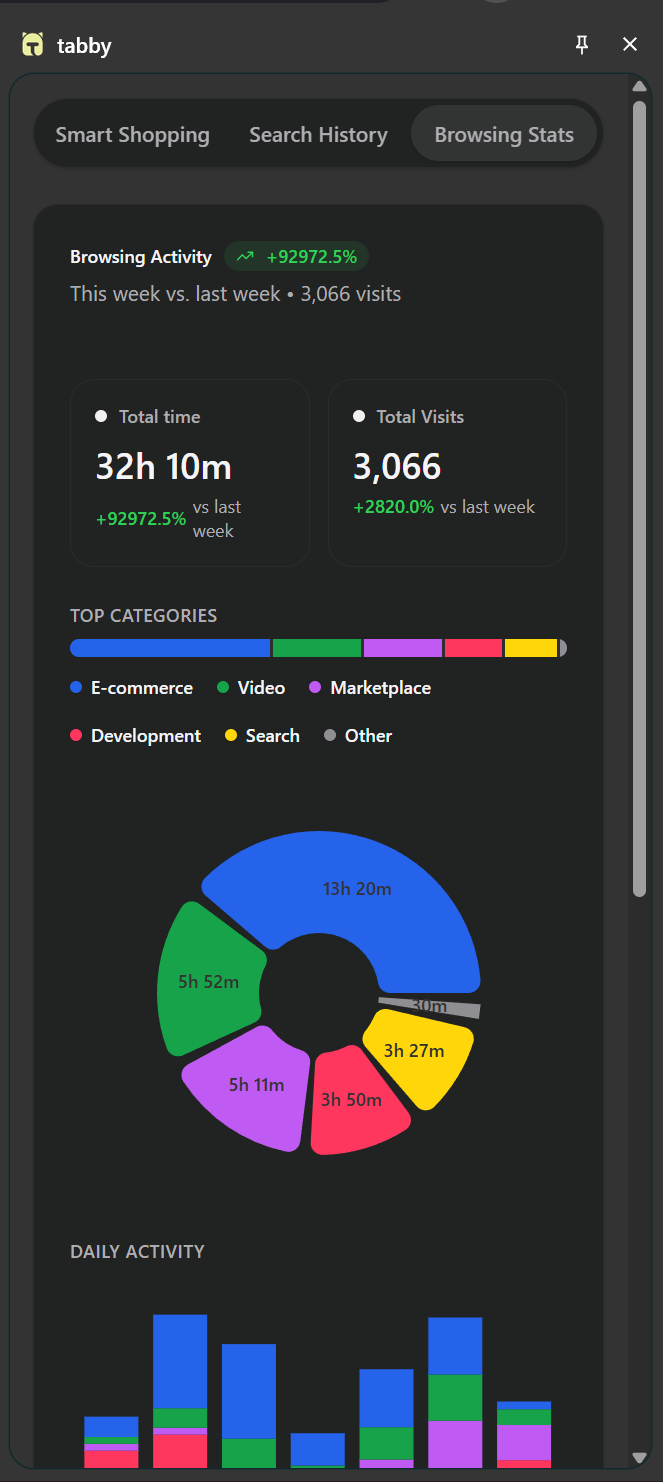Click the tallest second daily activity bar
Screen dimensions: 663x1482
[x=180, y=1391]
